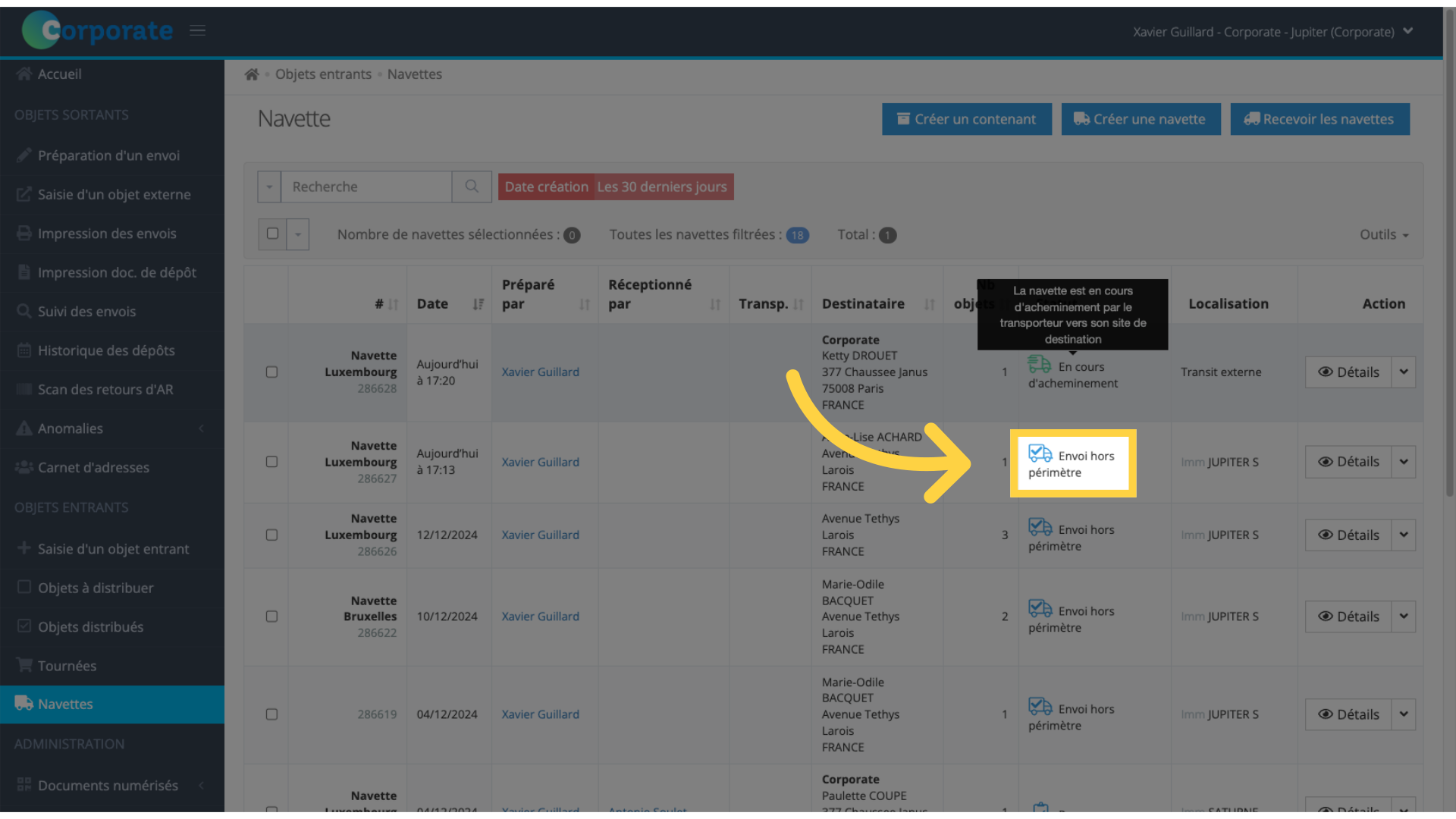1456x819 pixels.
Task: Click the hamburger menu icon in header
Action: [197, 30]
